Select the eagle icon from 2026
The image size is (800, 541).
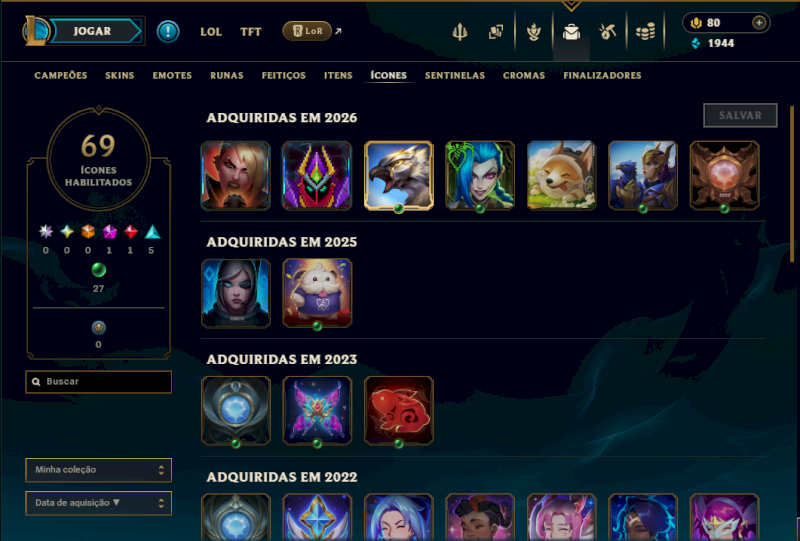[x=398, y=176]
